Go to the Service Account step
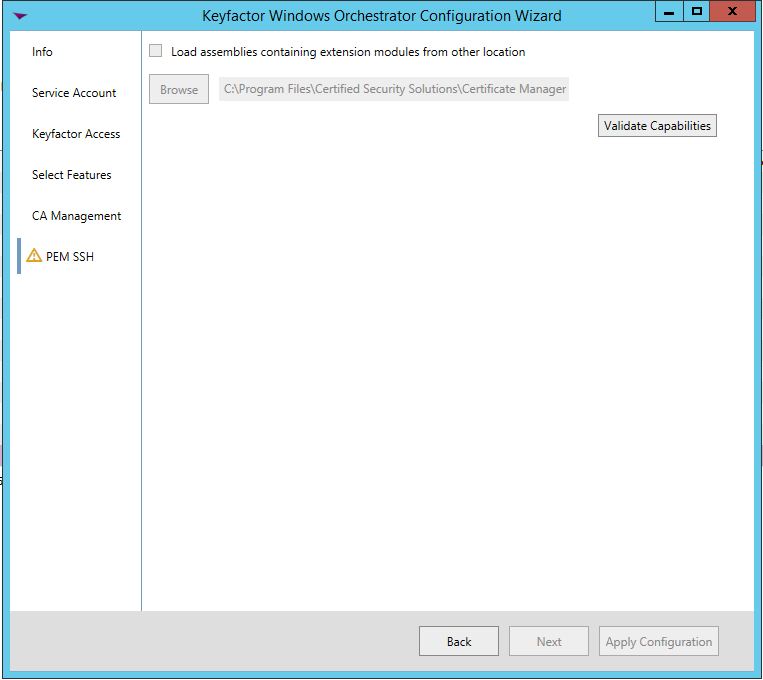Image resolution: width=763 pixels, height=680 pixels. 74,92
